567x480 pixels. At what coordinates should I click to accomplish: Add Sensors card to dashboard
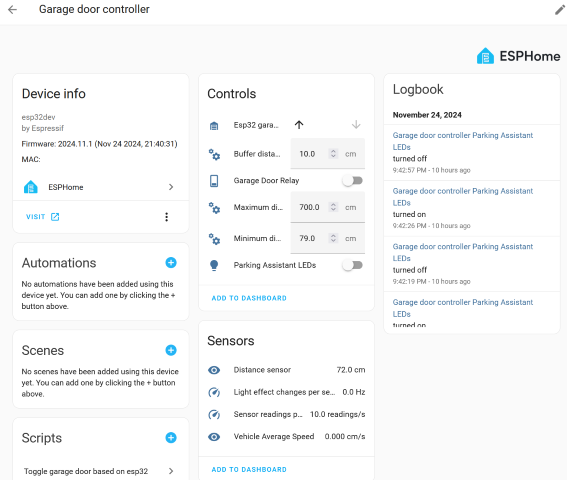(x=249, y=470)
